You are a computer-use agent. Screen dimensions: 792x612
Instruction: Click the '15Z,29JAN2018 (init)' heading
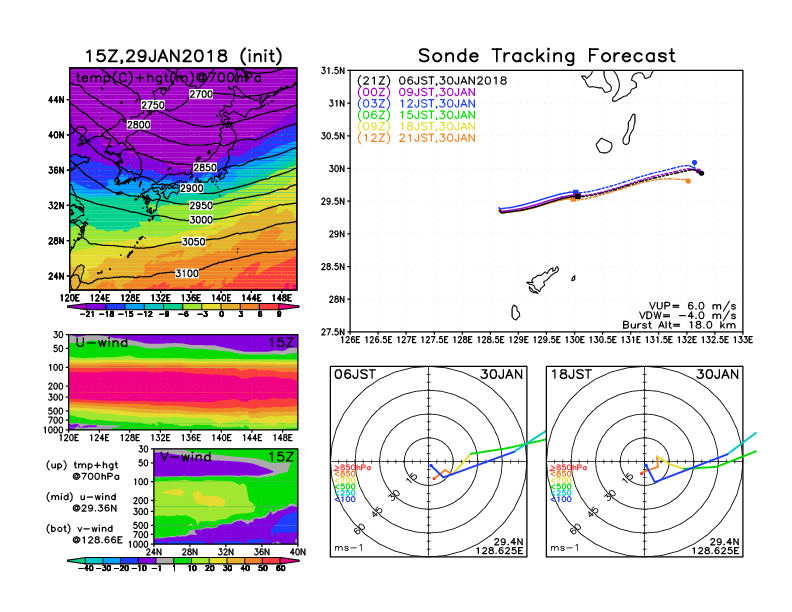(183, 55)
